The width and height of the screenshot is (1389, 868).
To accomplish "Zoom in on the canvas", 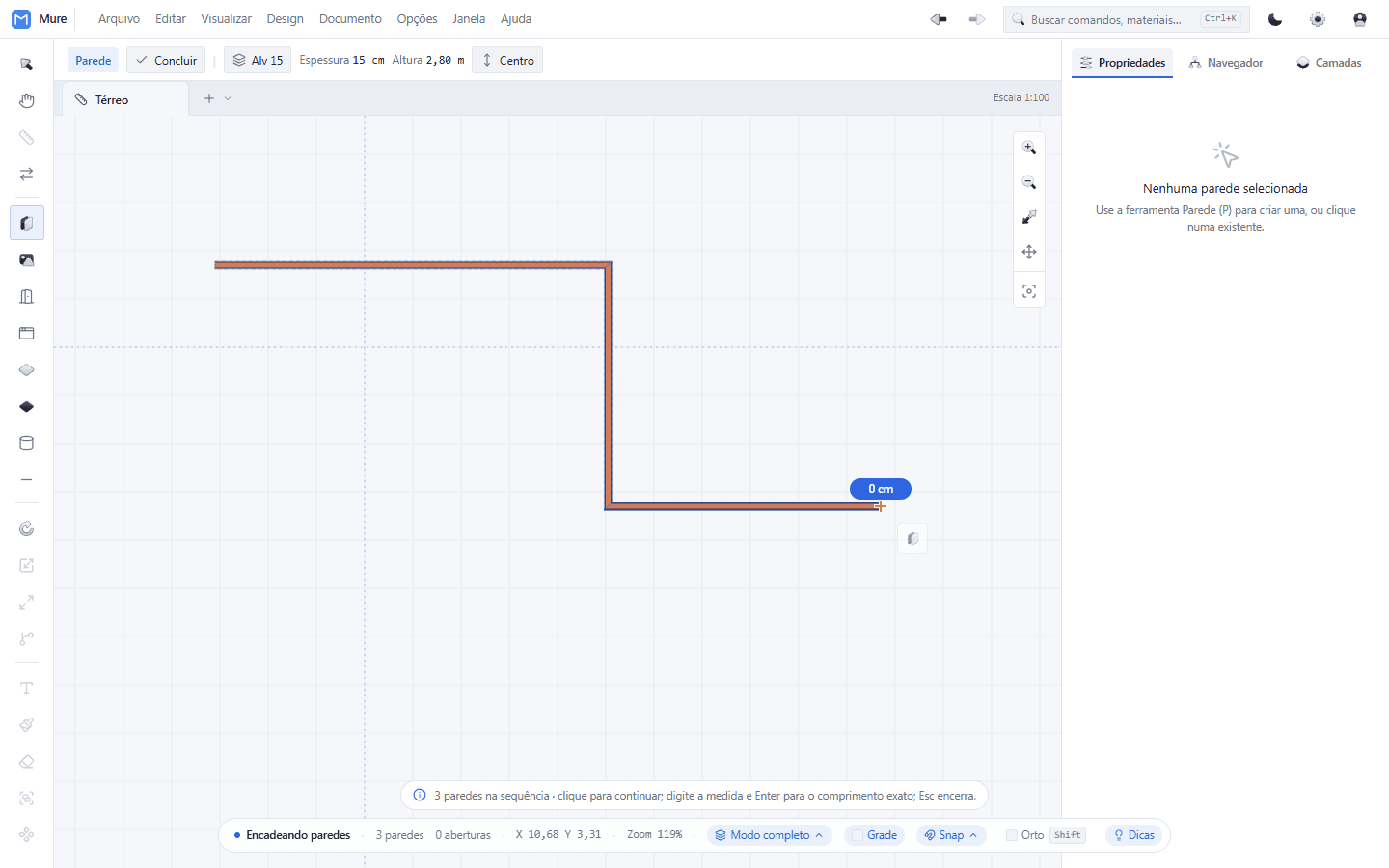I will [1029, 148].
